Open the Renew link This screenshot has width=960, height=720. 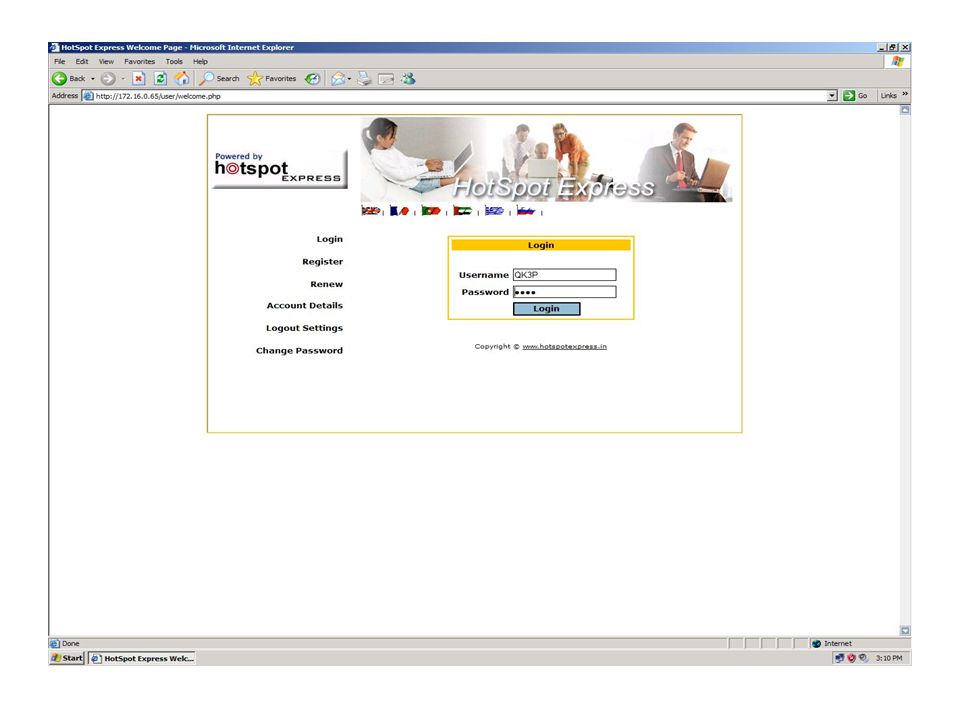point(326,284)
